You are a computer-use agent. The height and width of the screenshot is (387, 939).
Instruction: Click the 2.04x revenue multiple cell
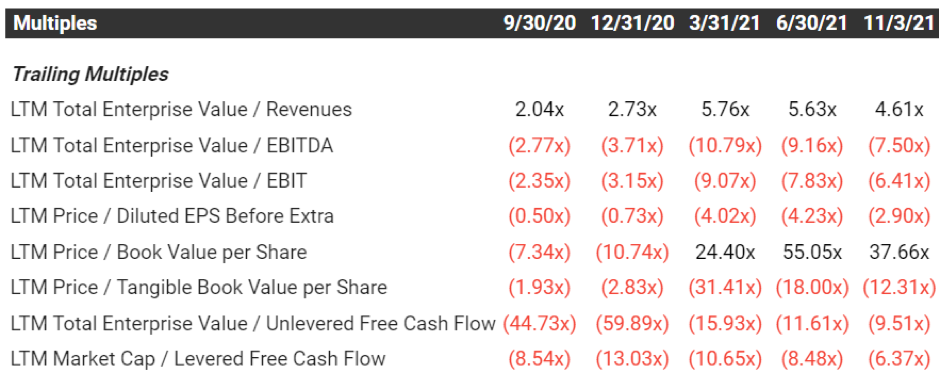click(x=540, y=110)
